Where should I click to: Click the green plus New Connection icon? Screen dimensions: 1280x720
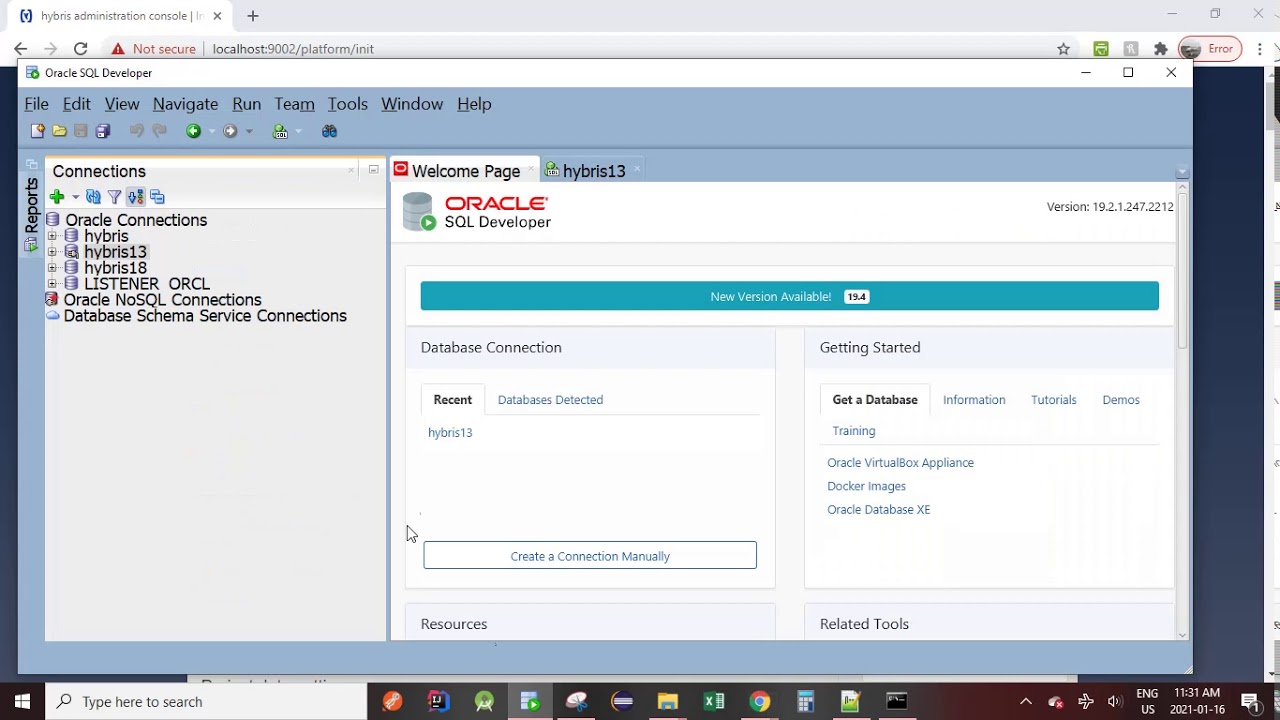pyautogui.click(x=57, y=197)
